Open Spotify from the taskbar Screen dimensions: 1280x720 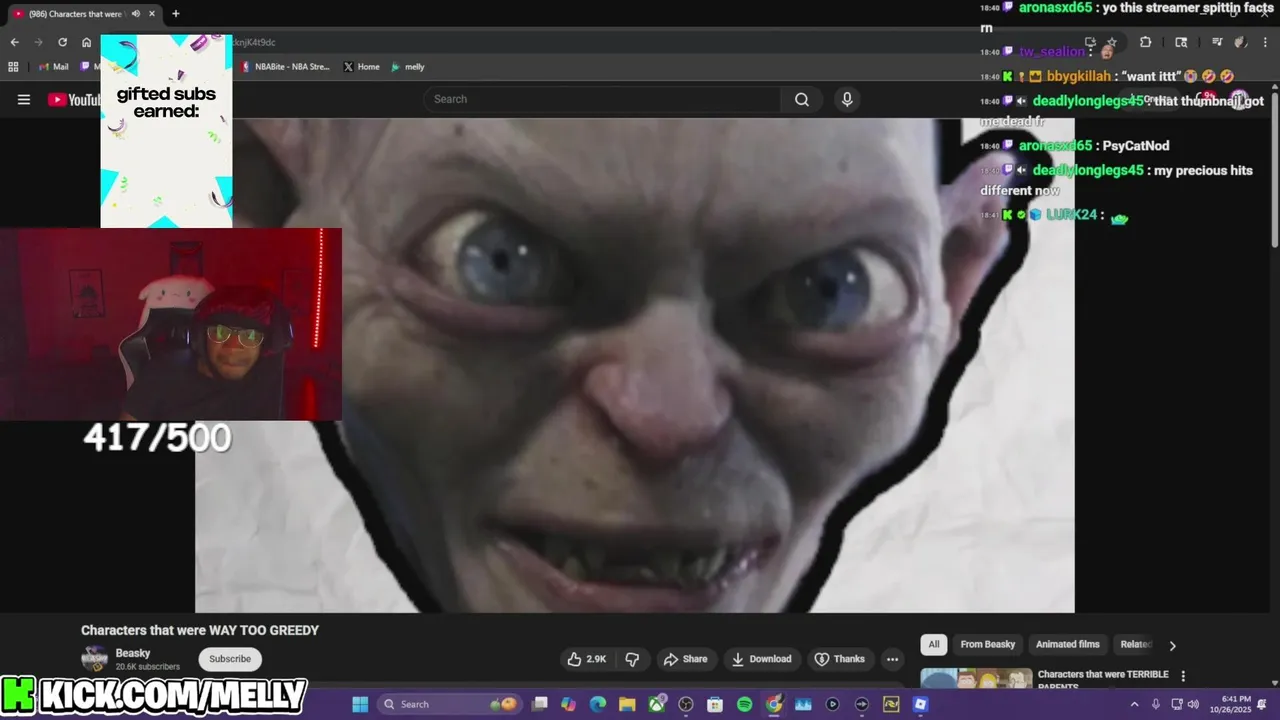pos(744,704)
